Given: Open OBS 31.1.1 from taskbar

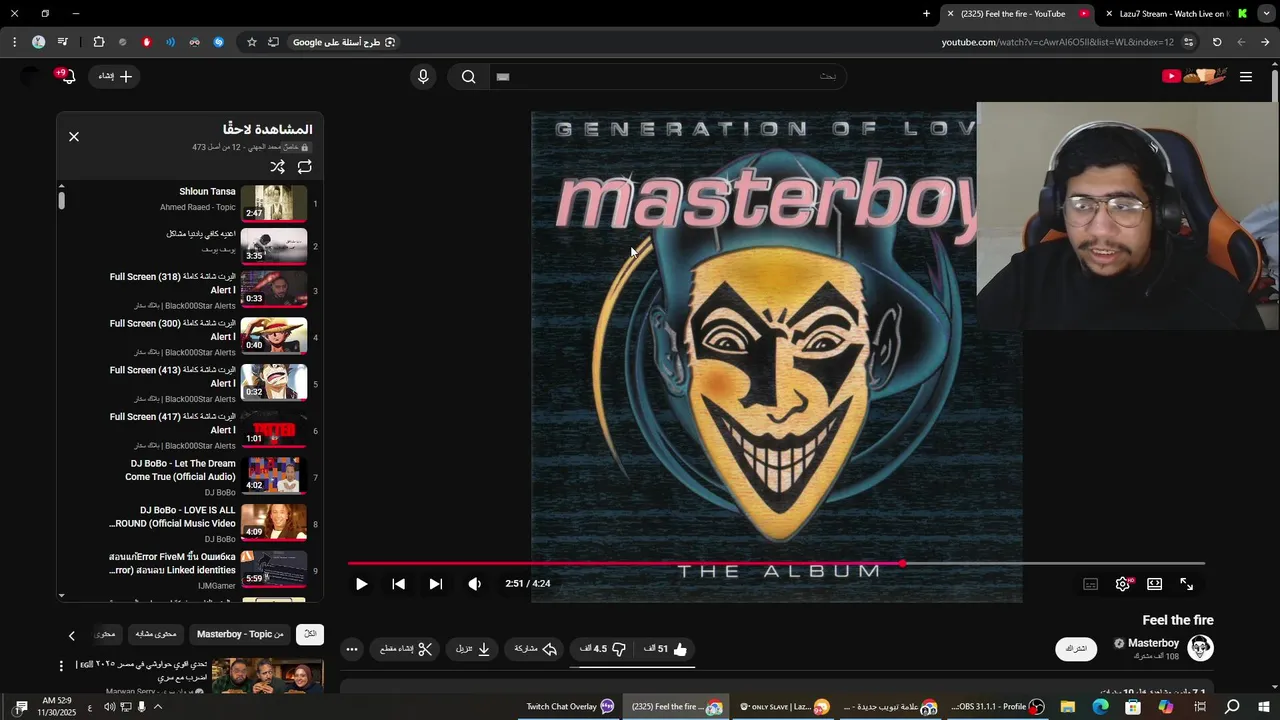Looking at the screenshot, I should pyautogui.click(x=997, y=707).
